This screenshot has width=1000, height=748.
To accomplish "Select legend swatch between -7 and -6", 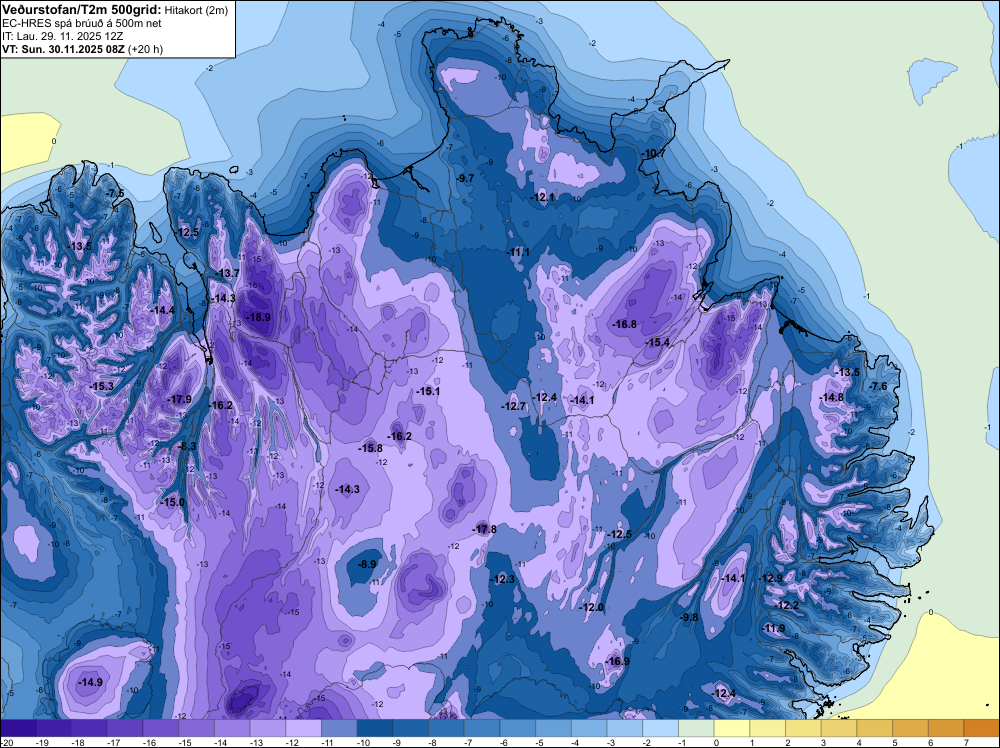I will pyautogui.click(x=482, y=728).
